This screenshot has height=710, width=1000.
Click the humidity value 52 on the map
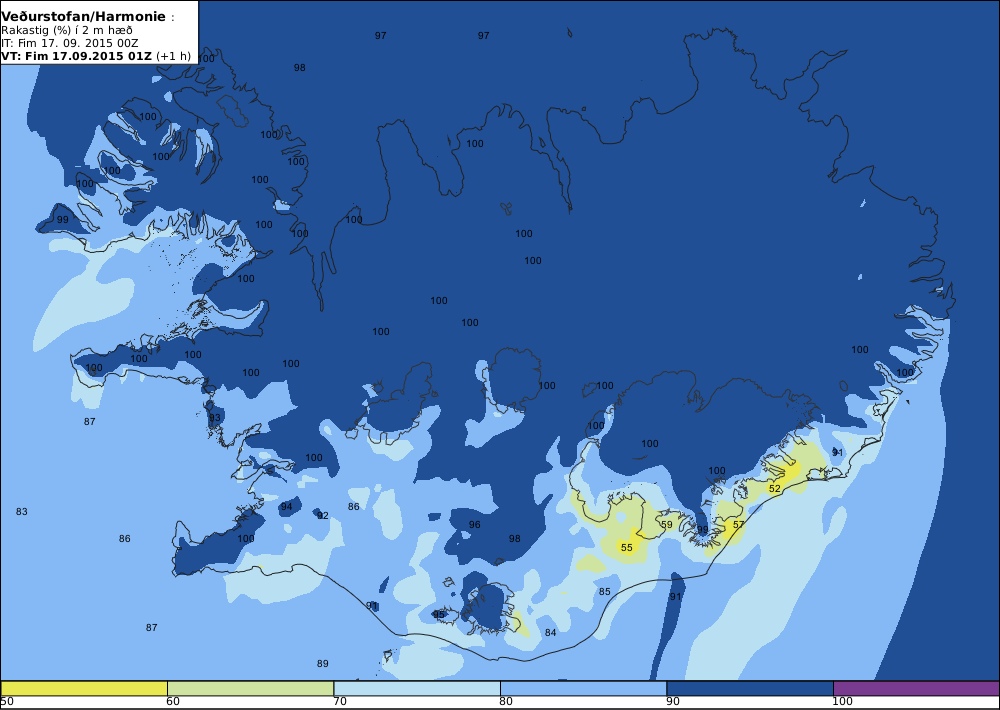[774, 489]
